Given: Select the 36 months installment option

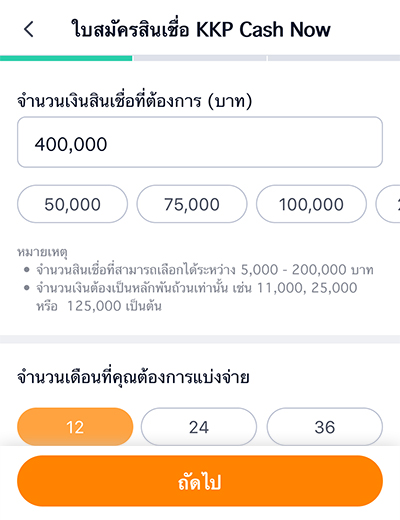Looking at the screenshot, I should [325, 427].
